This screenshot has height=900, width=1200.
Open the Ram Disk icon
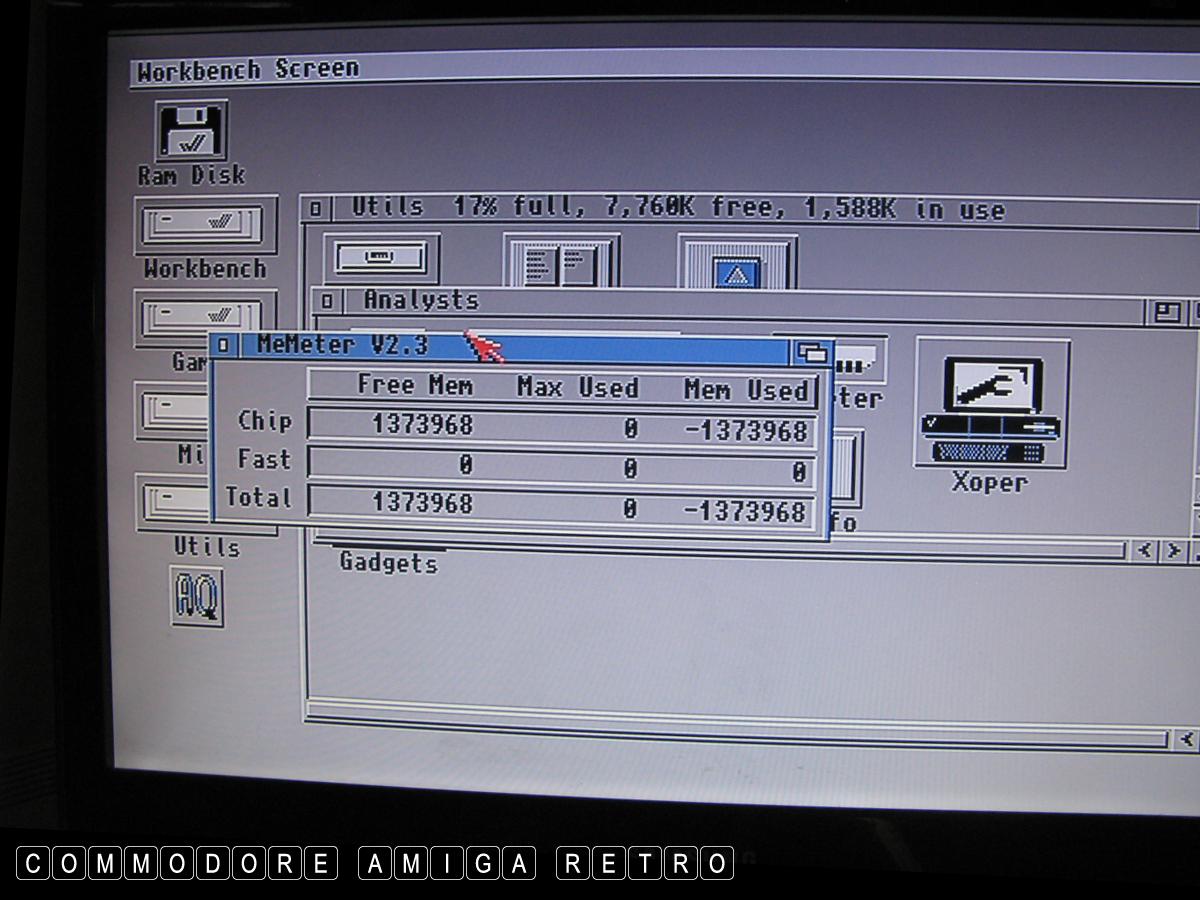pos(191,134)
